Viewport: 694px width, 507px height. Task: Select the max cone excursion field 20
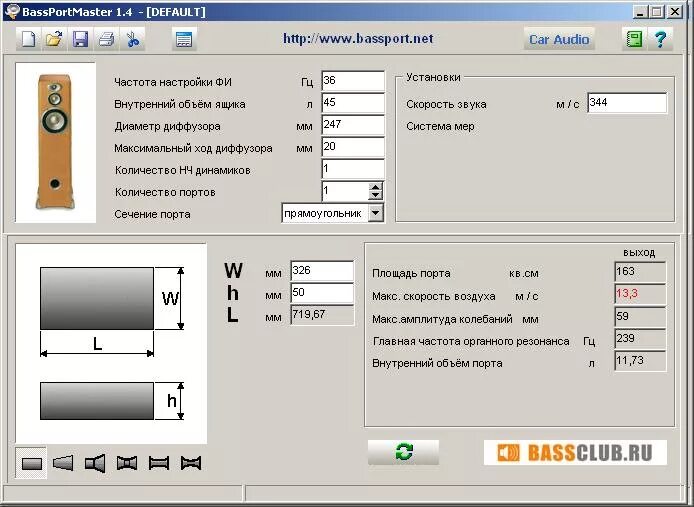point(353,147)
